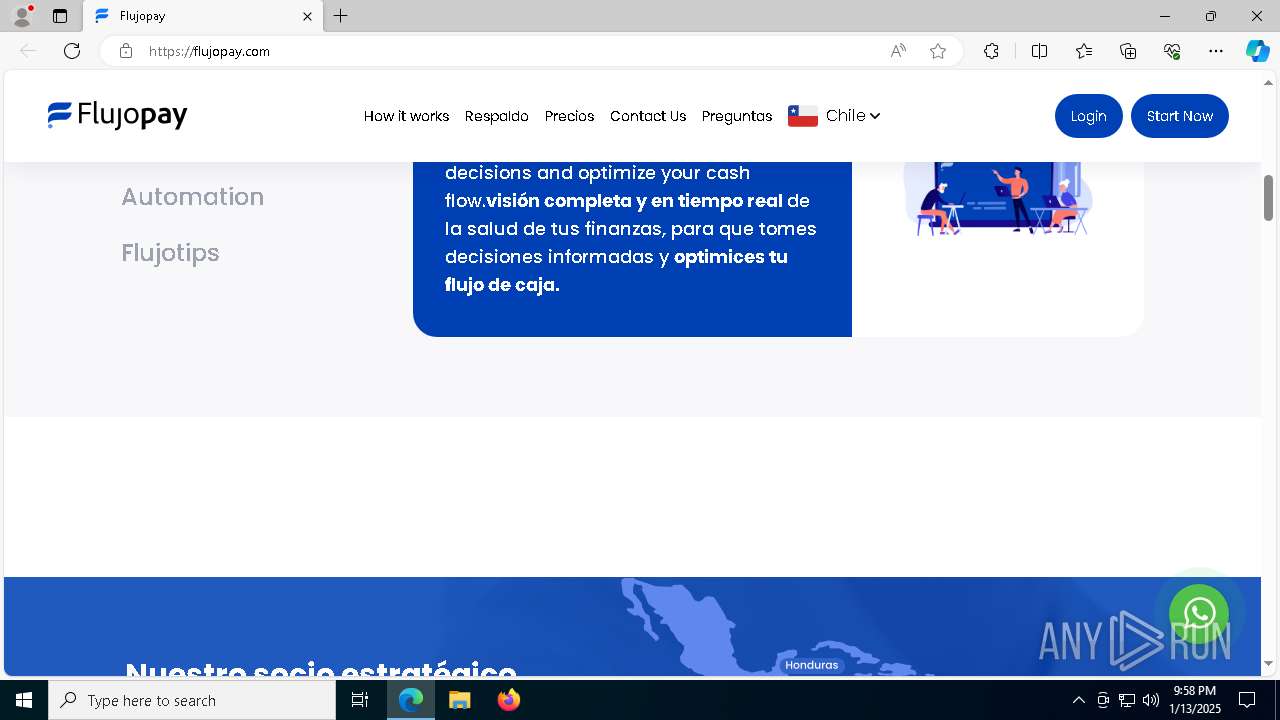Click the address bar URL flujopay.com
Viewport: 1280px width, 720px height.
coord(209,51)
